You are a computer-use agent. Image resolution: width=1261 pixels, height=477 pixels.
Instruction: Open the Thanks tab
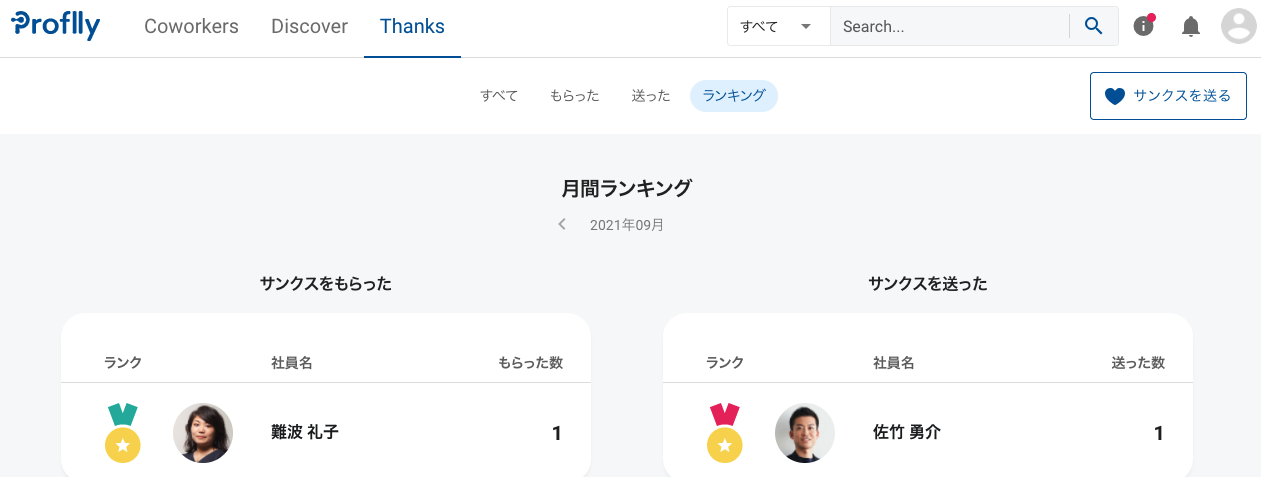(412, 27)
